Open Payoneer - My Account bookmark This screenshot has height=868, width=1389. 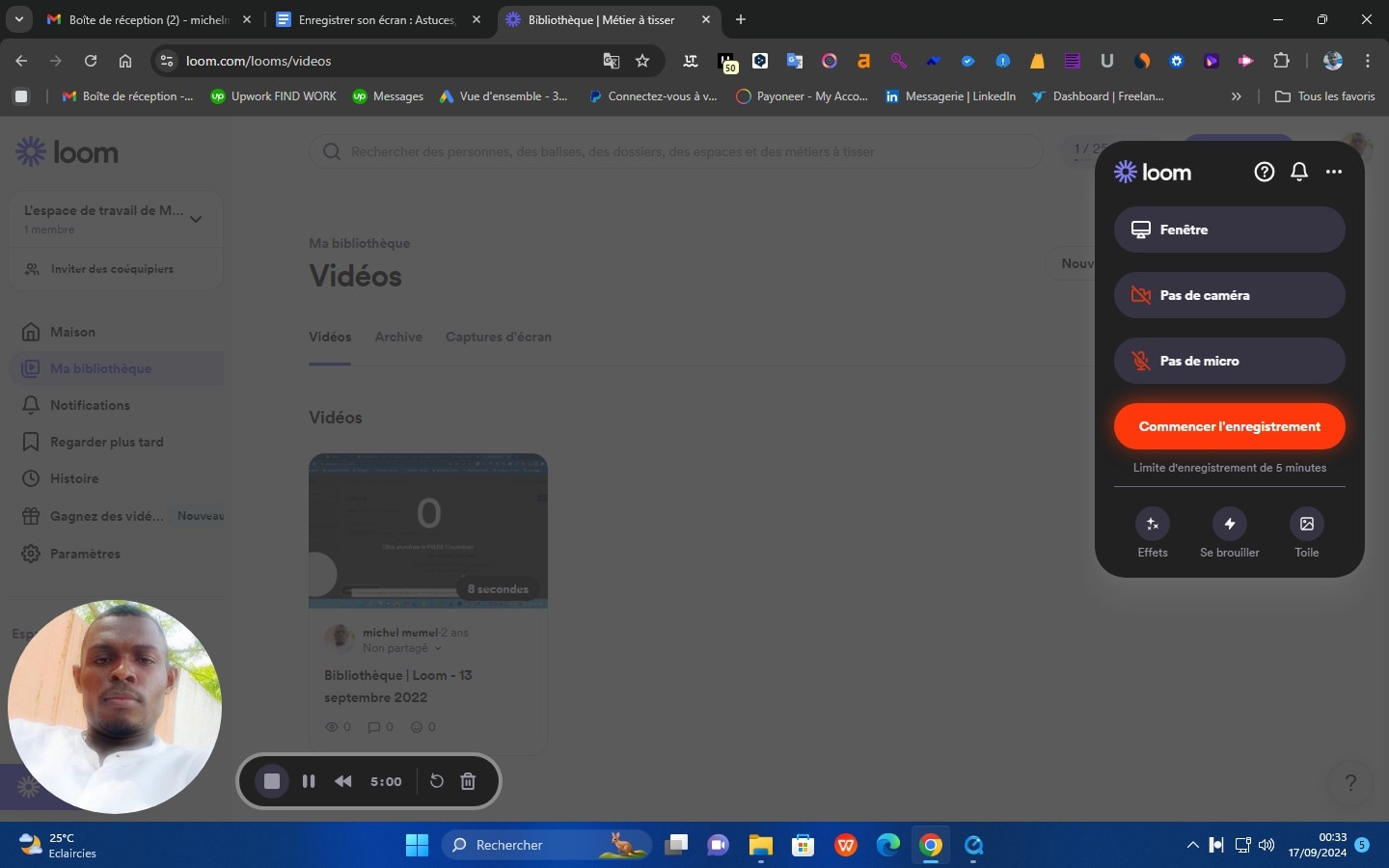pyautogui.click(x=802, y=96)
